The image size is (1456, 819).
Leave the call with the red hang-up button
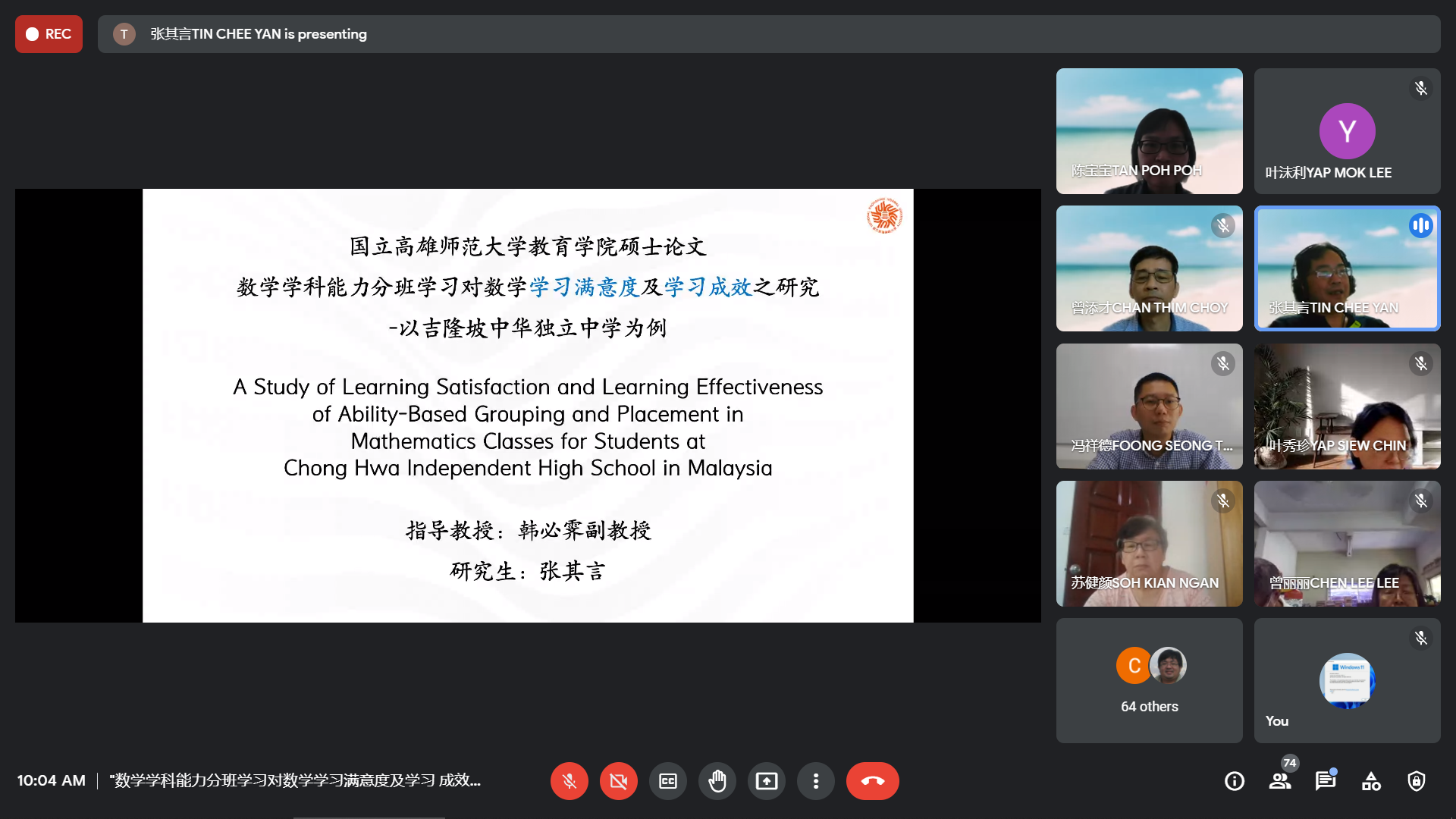tap(872, 781)
